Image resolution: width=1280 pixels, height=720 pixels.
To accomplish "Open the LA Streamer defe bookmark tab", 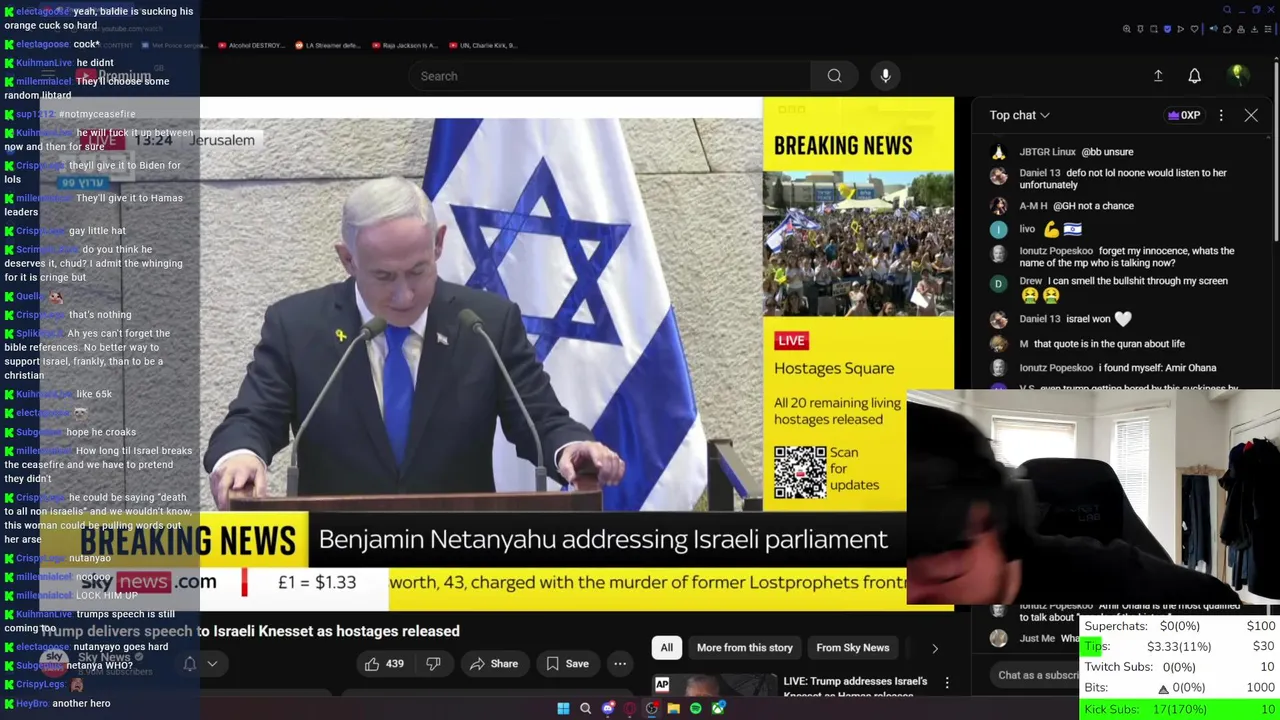I will pyautogui.click(x=329, y=45).
